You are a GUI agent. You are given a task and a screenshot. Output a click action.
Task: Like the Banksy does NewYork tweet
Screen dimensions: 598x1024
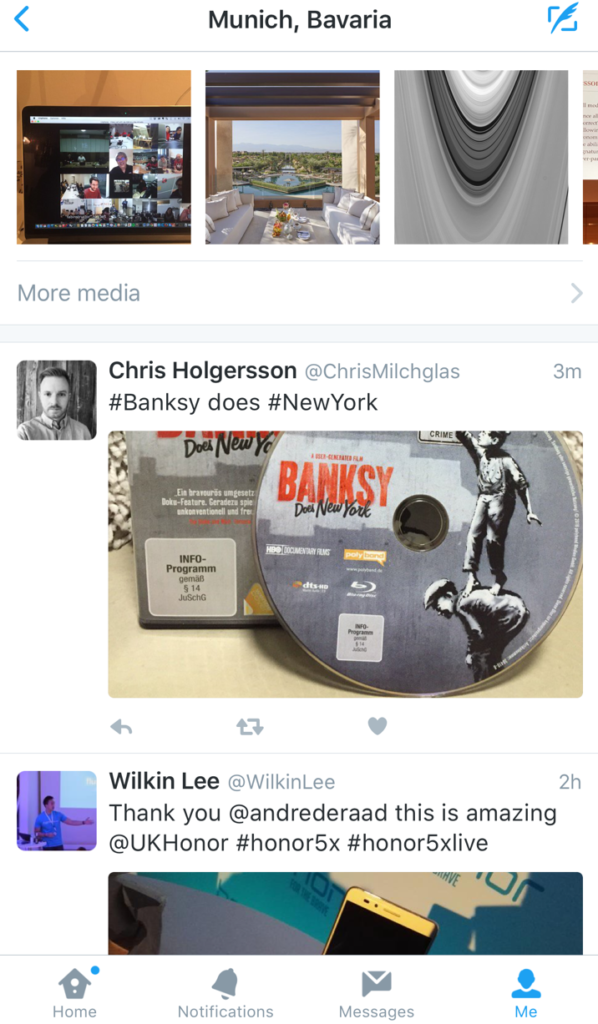point(377,726)
